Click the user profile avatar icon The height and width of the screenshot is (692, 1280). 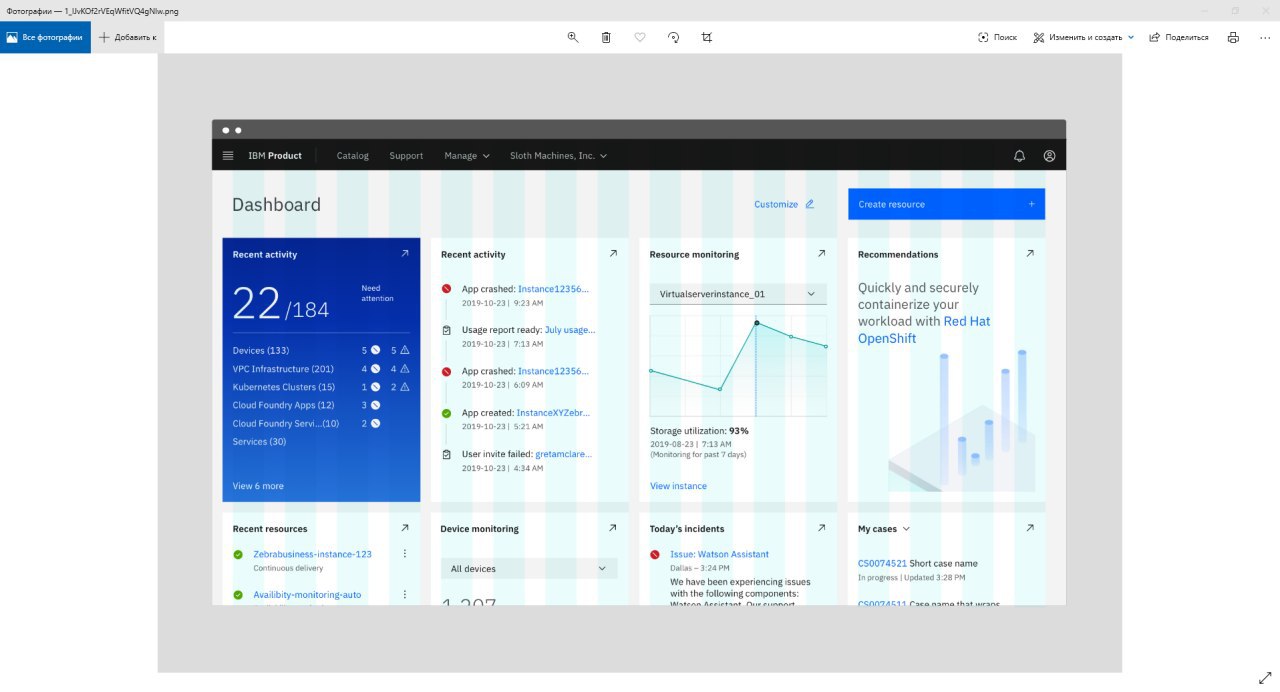[1049, 155]
